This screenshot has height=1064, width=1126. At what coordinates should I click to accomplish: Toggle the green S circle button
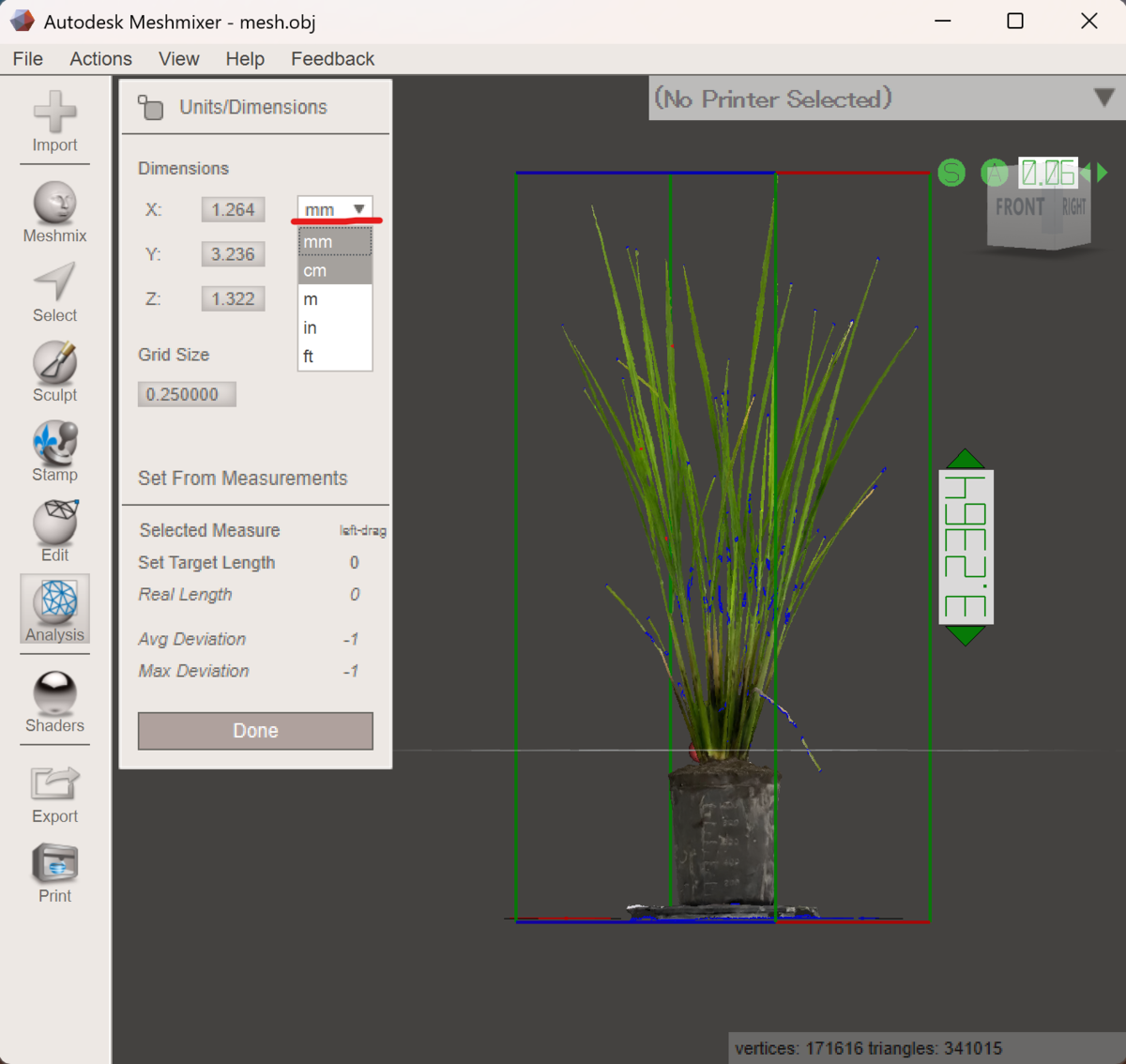coord(951,173)
